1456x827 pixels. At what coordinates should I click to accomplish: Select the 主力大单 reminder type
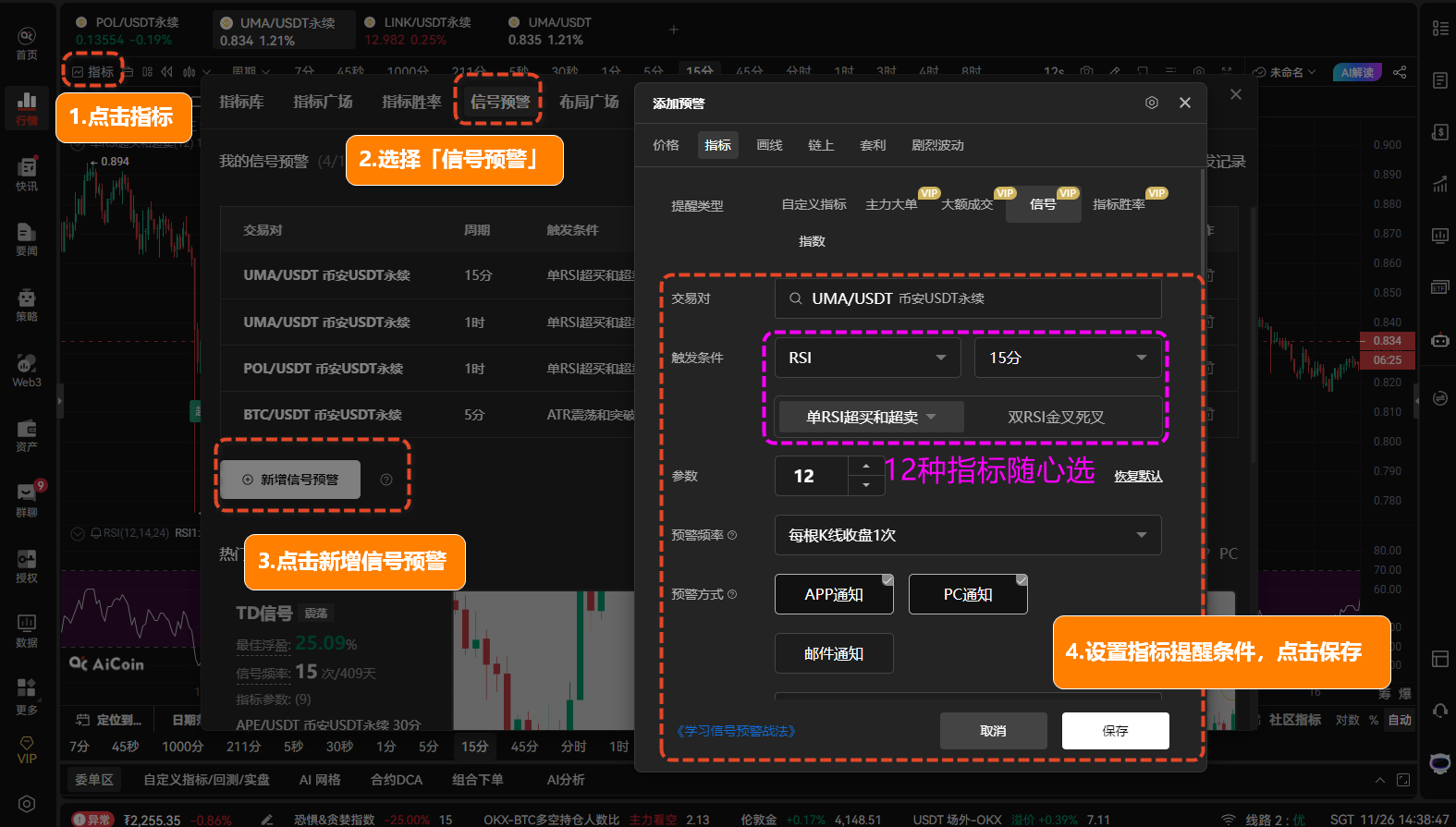pyautogui.click(x=891, y=204)
